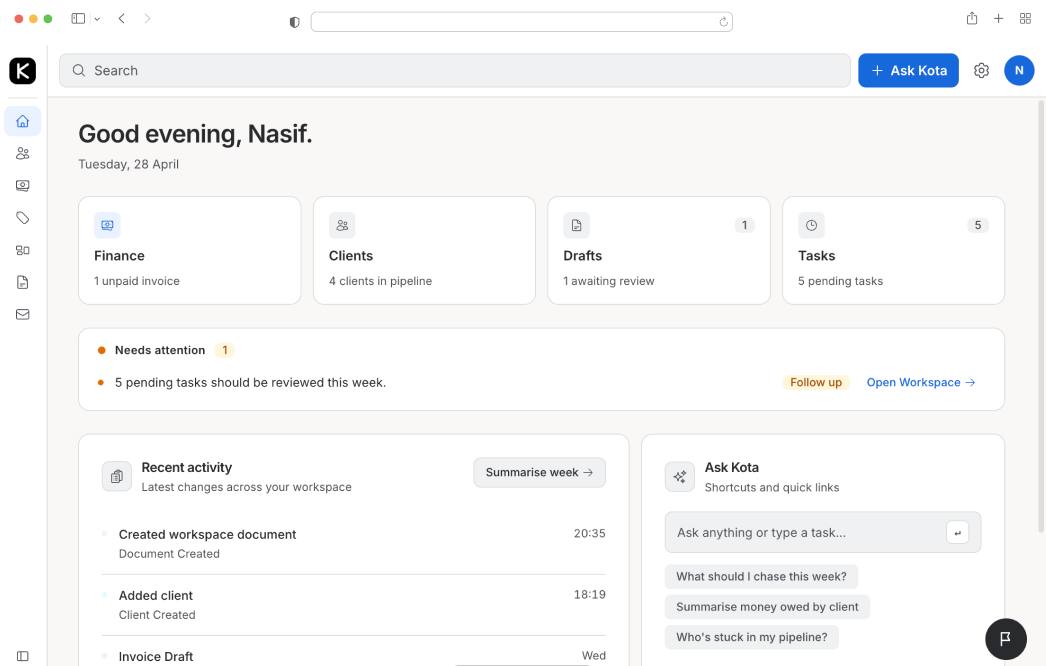The image size is (1046, 666).
Task: Open the Finance icon in sidebar
Action: click(23, 186)
